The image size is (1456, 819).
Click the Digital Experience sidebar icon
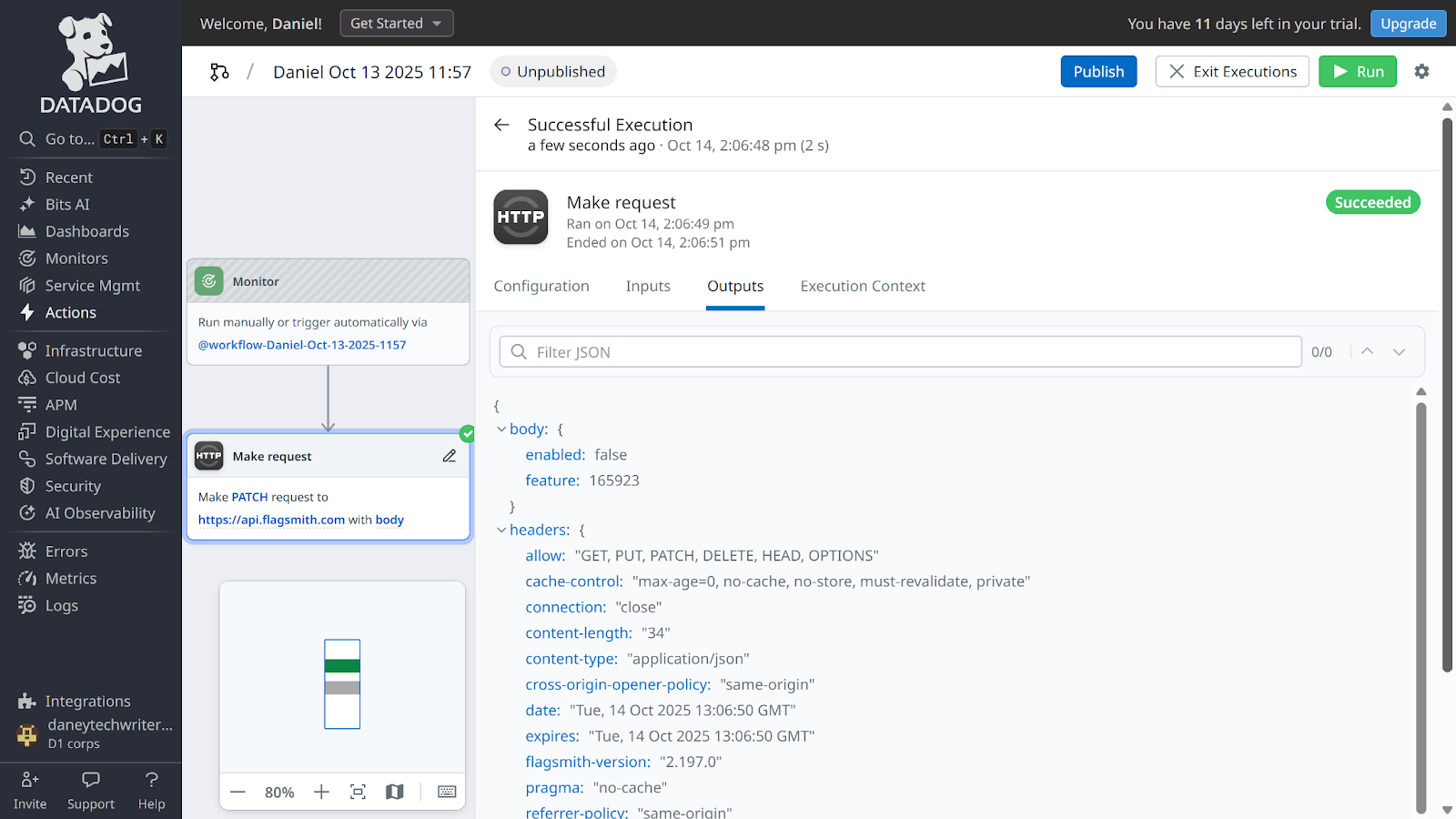tap(27, 431)
